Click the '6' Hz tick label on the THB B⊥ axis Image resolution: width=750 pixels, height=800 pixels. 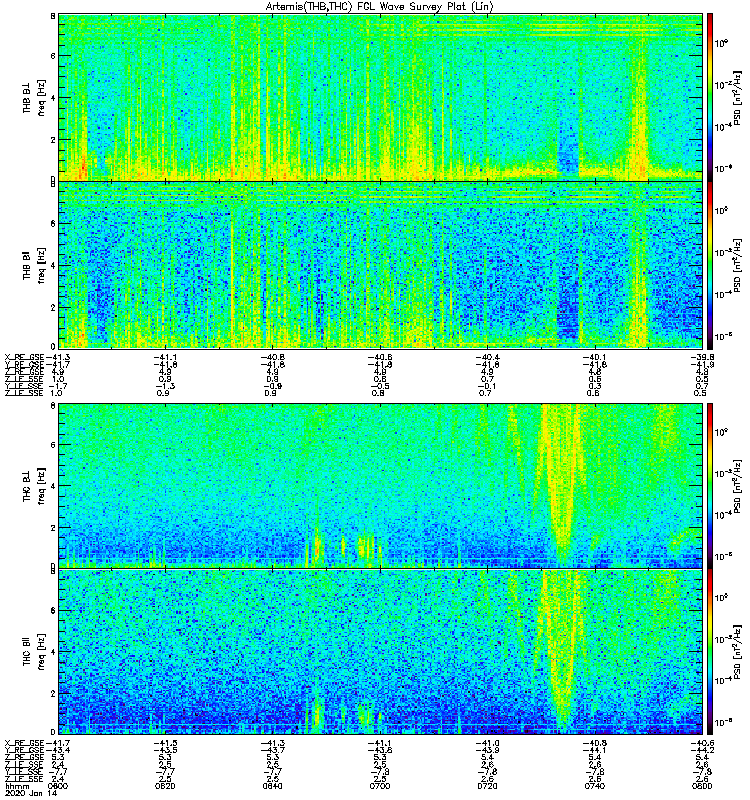click(53, 56)
